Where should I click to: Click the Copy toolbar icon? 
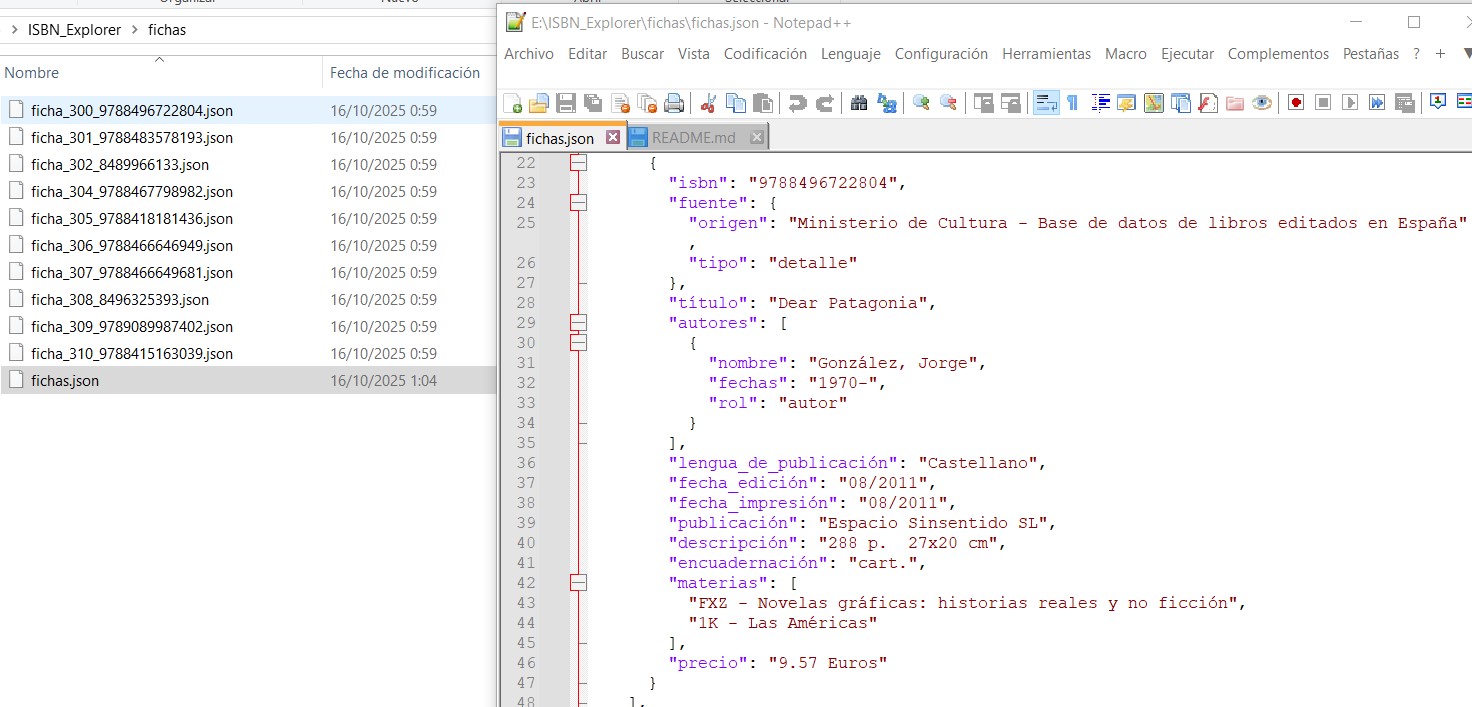point(736,102)
